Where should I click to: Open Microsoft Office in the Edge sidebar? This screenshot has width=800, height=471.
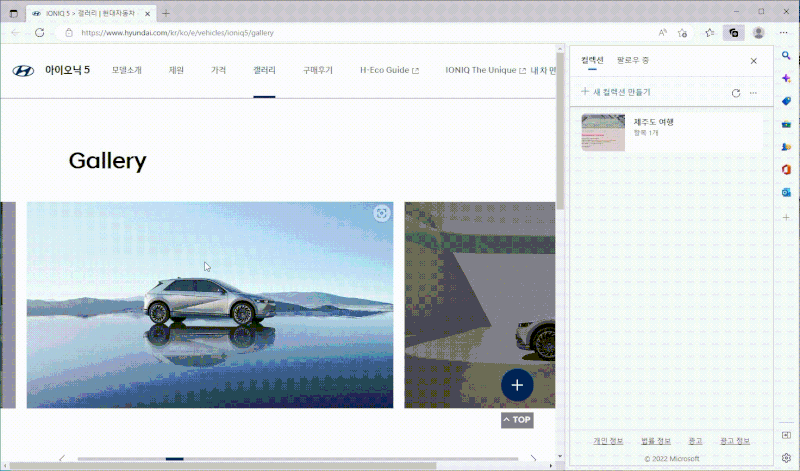coord(786,169)
